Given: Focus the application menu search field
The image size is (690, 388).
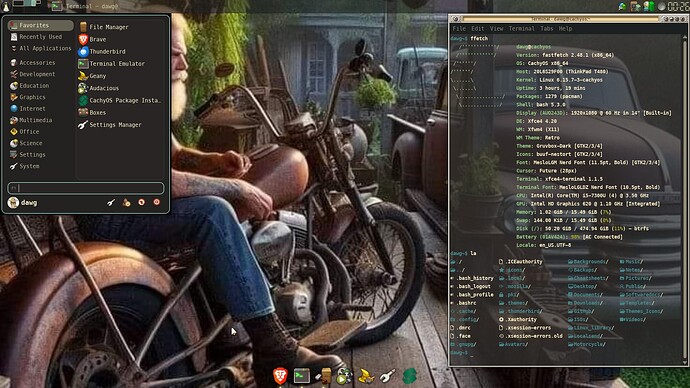Looking at the screenshot, I should coord(86,188).
